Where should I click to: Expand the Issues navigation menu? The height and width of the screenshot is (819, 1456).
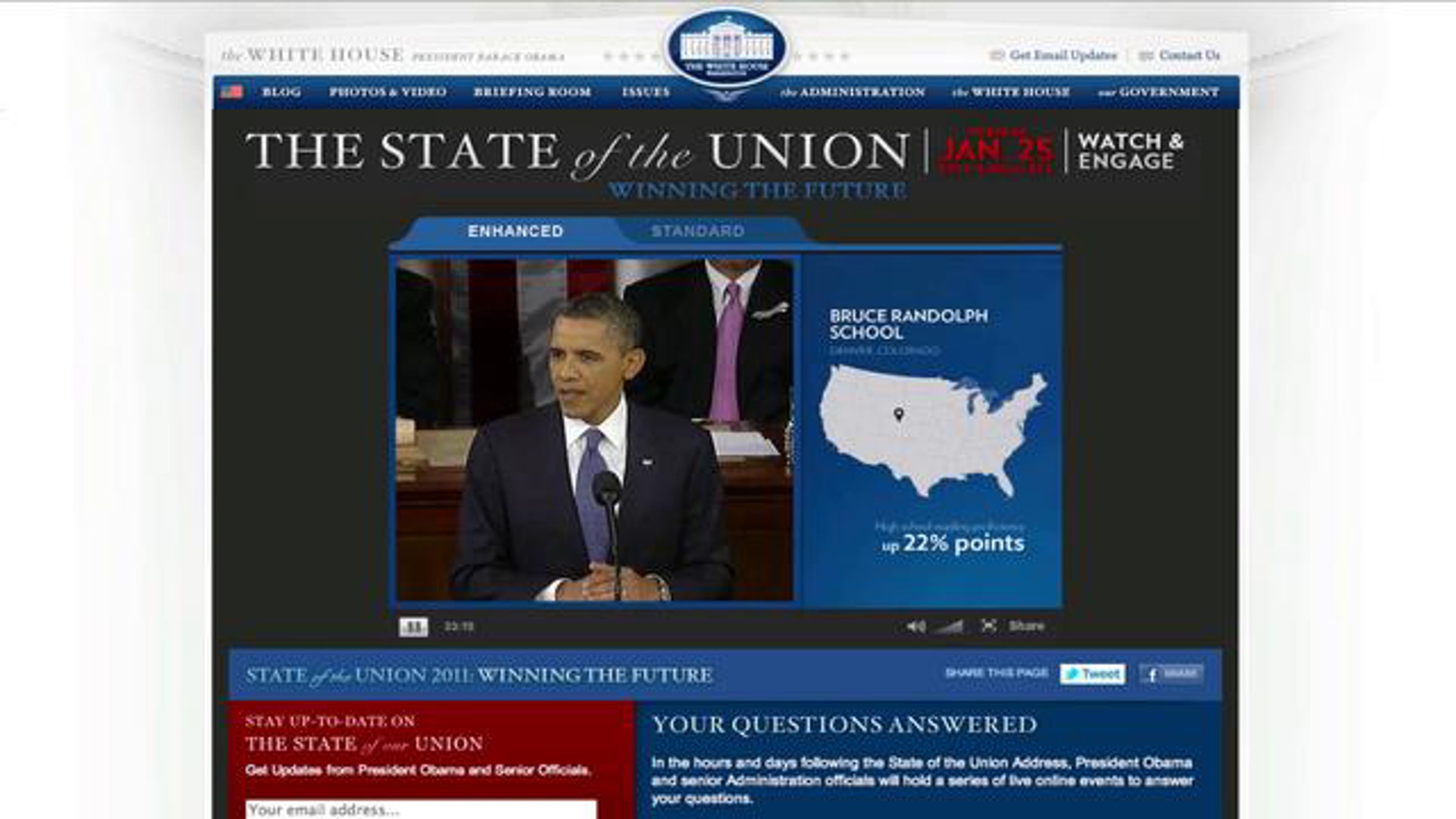(x=645, y=92)
